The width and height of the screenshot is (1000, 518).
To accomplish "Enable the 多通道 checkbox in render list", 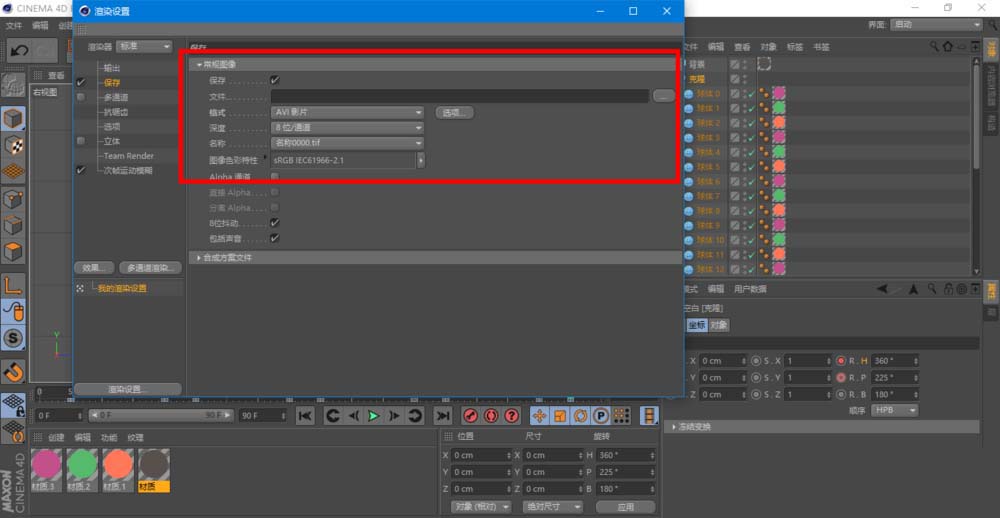I will (80, 98).
